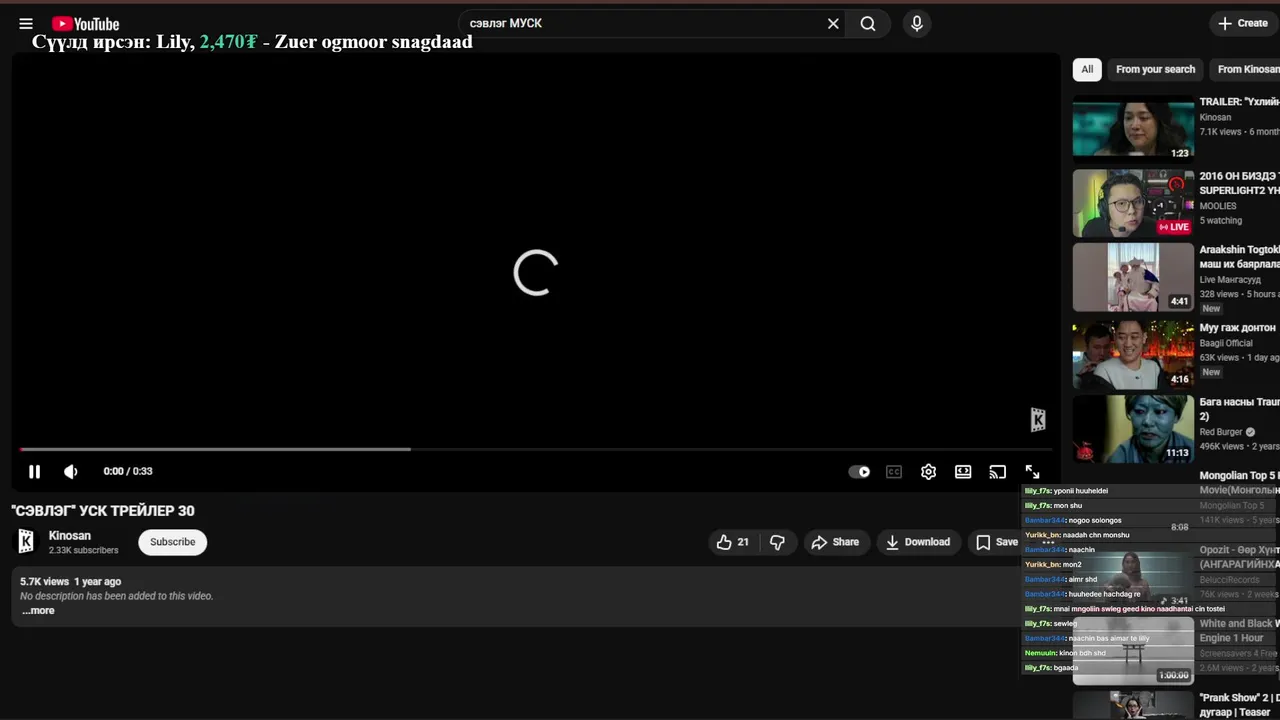Subscribe to Kinosan channel
This screenshot has height=720, width=1280.
pos(173,542)
